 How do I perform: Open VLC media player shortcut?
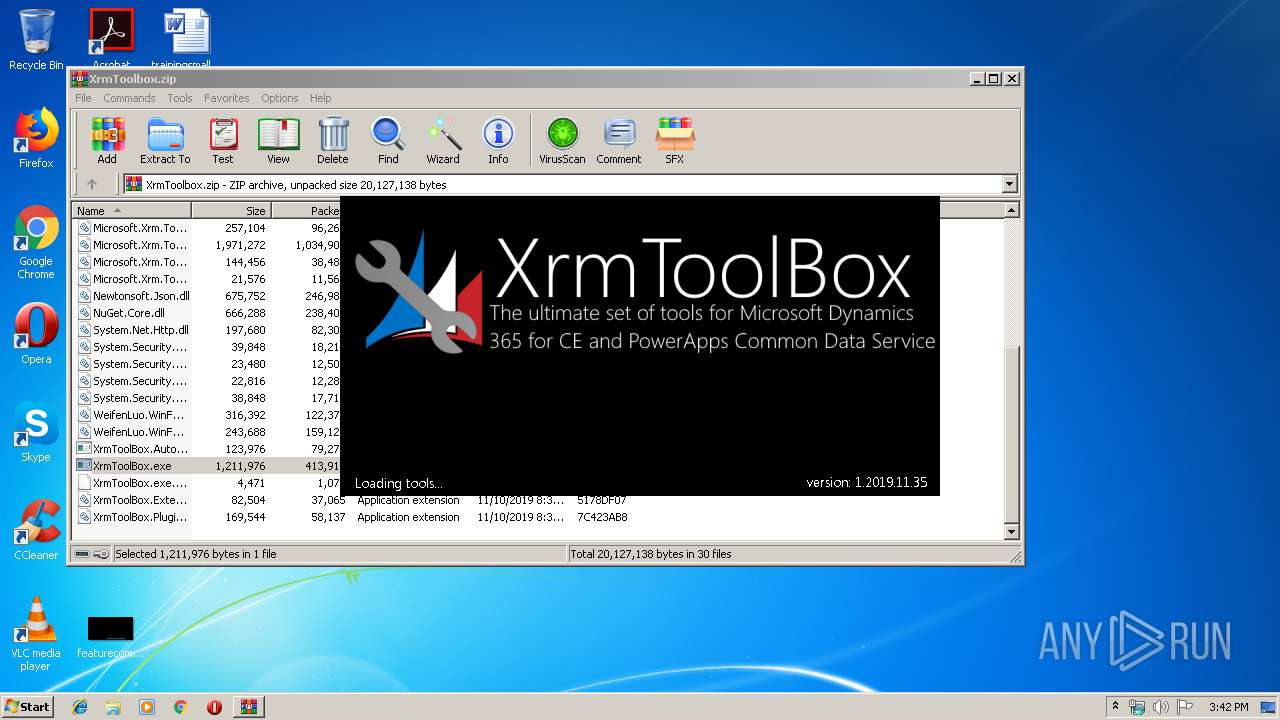36,634
